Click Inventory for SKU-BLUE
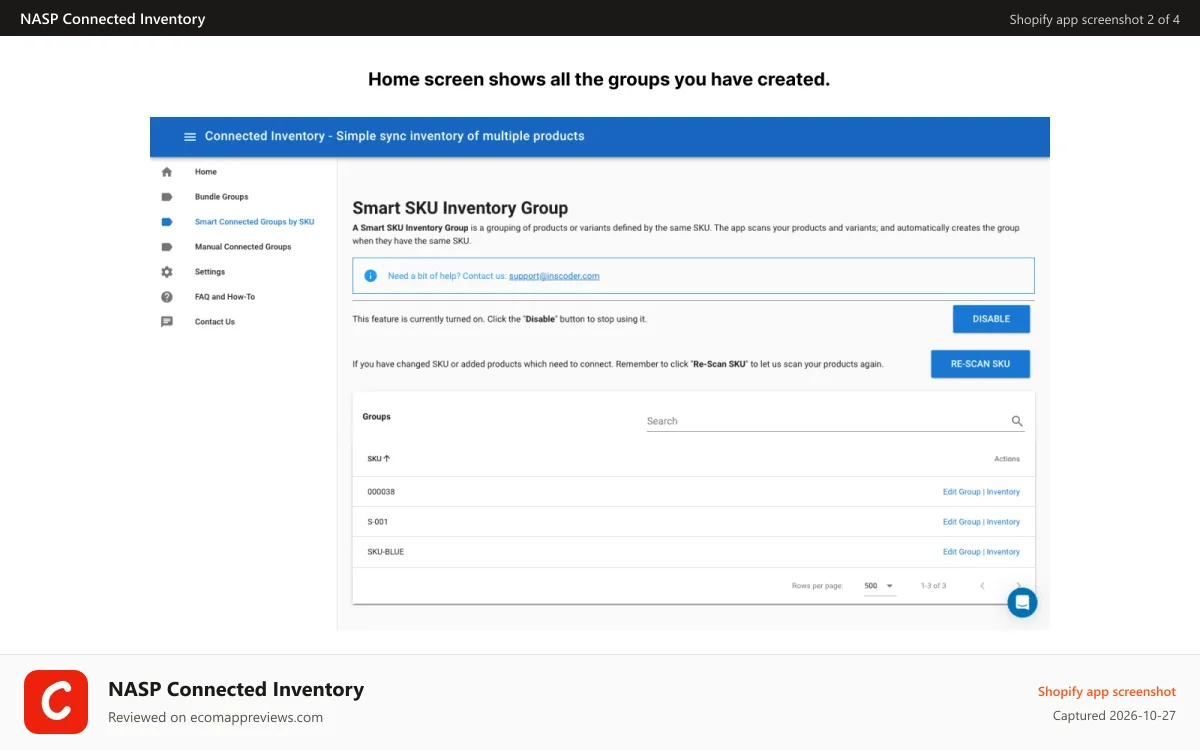 [1003, 552]
